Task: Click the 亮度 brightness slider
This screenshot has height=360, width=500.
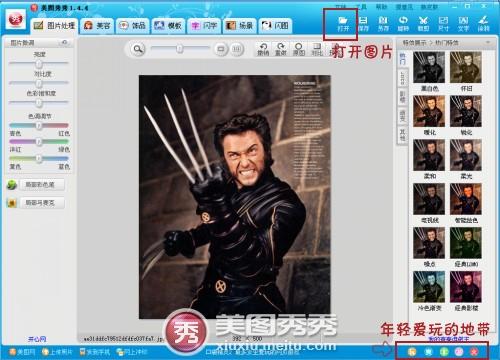Action: (x=39, y=63)
